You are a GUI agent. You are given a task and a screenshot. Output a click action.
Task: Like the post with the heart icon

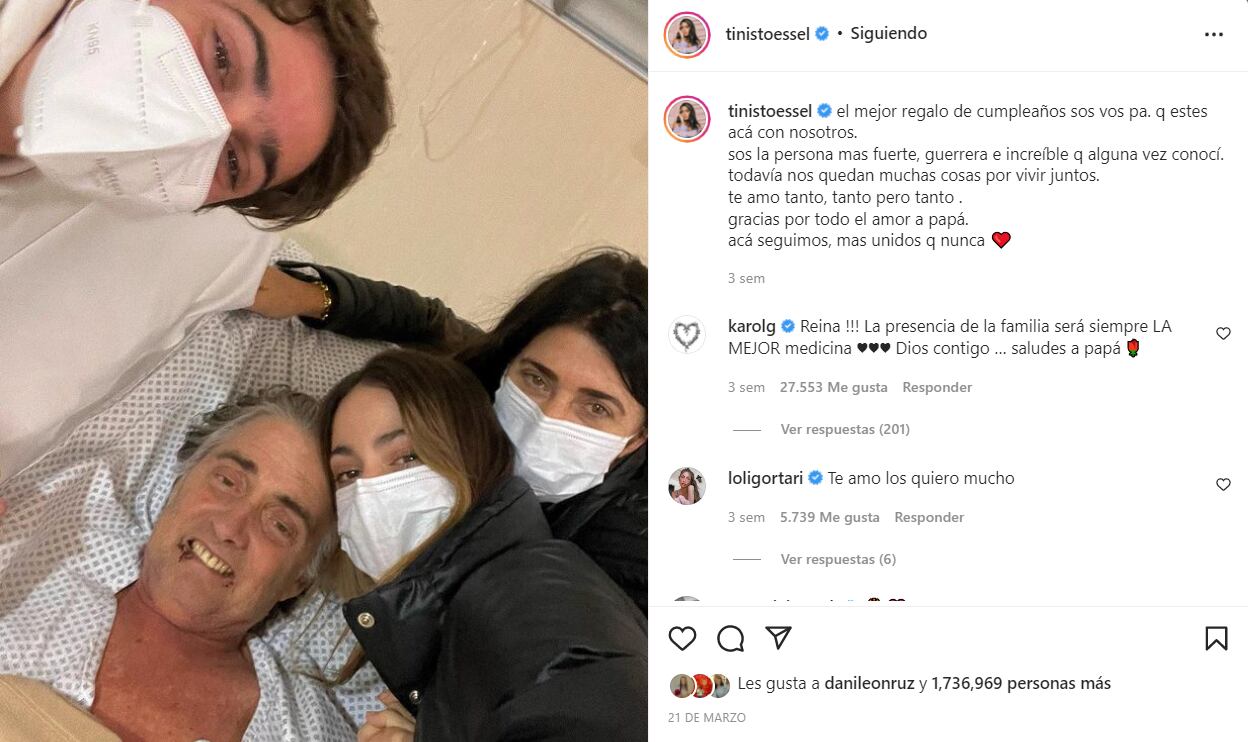click(x=682, y=638)
